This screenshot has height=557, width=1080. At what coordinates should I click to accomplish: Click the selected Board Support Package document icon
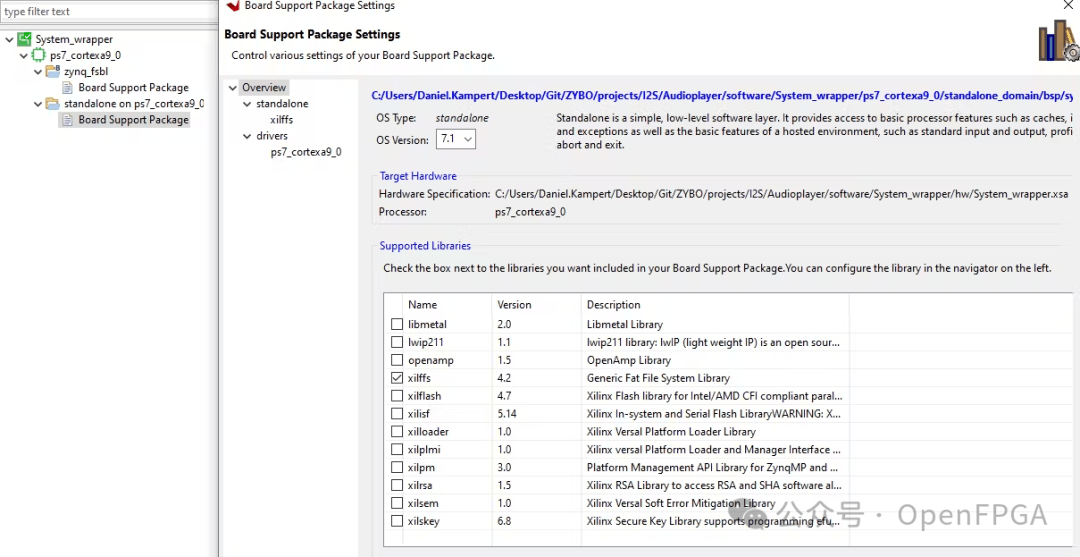coord(68,120)
